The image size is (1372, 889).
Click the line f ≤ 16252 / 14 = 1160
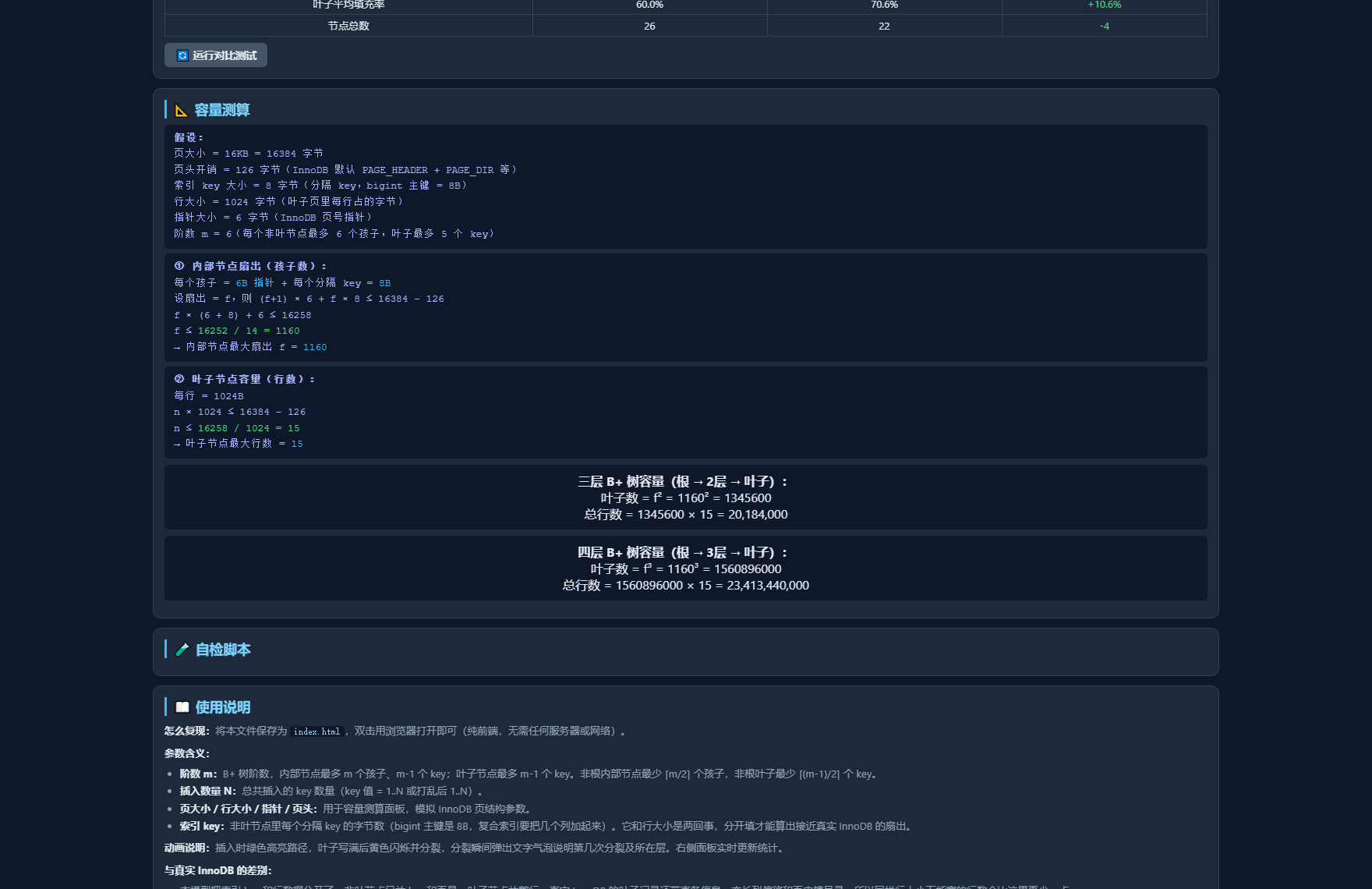237,331
